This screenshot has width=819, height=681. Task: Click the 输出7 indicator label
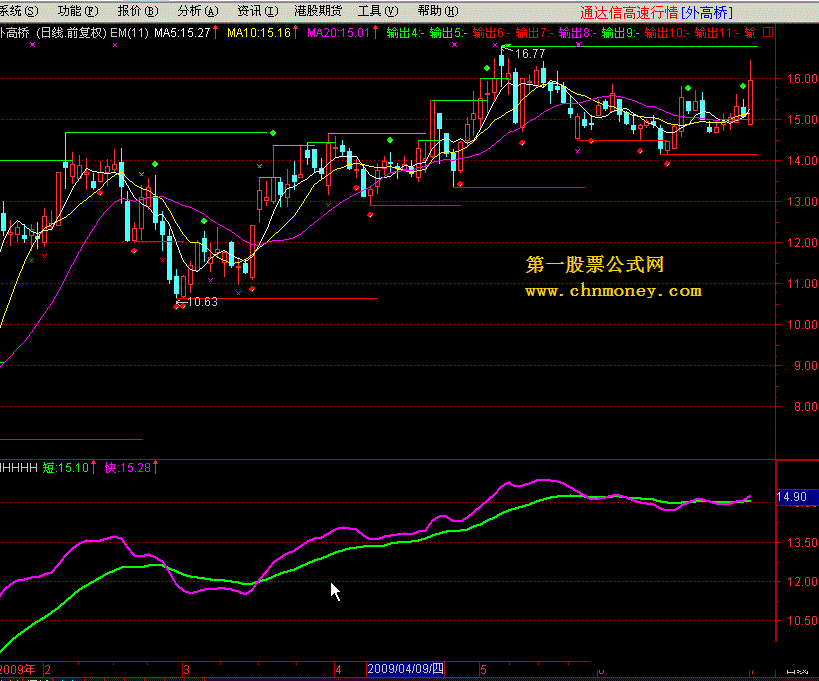coord(534,33)
